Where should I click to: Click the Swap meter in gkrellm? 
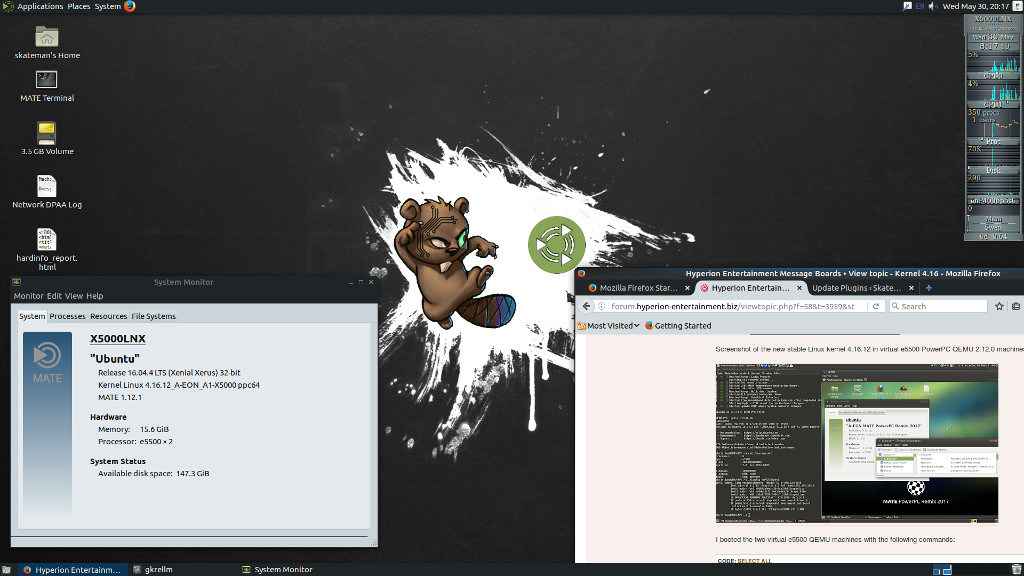coord(993,227)
